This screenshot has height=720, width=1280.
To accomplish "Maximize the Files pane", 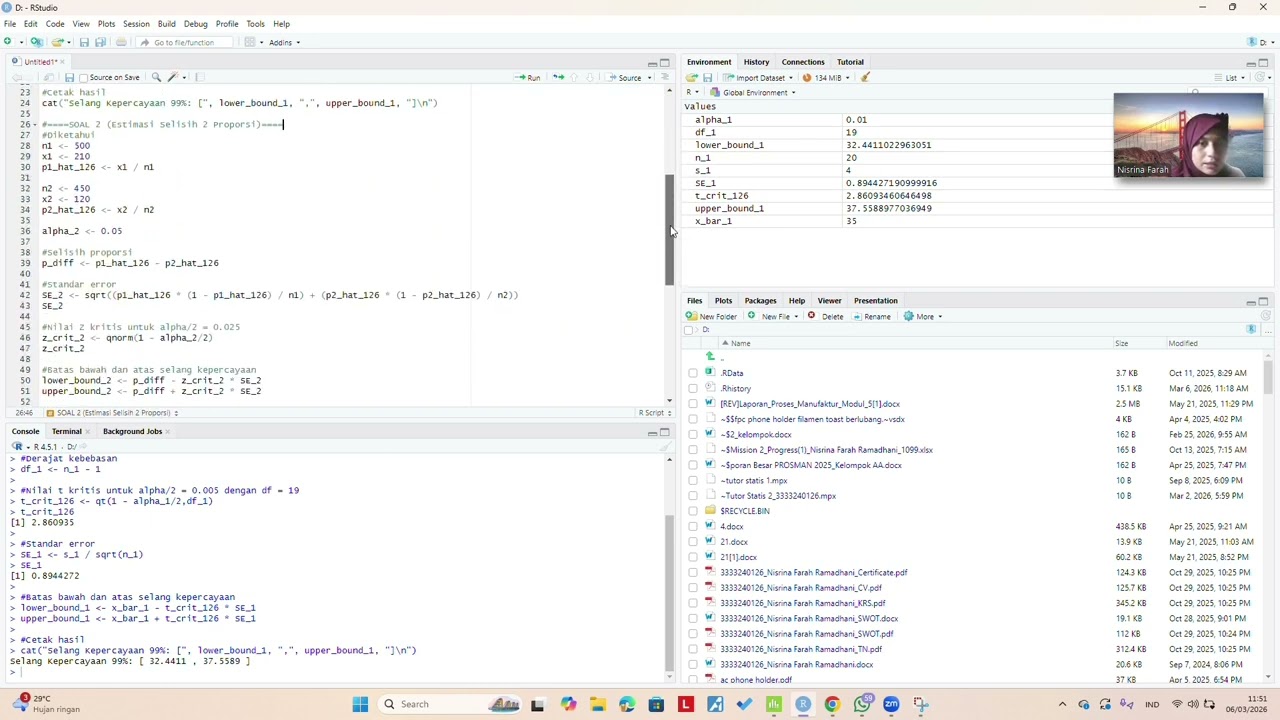I will (x=1263, y=301).
